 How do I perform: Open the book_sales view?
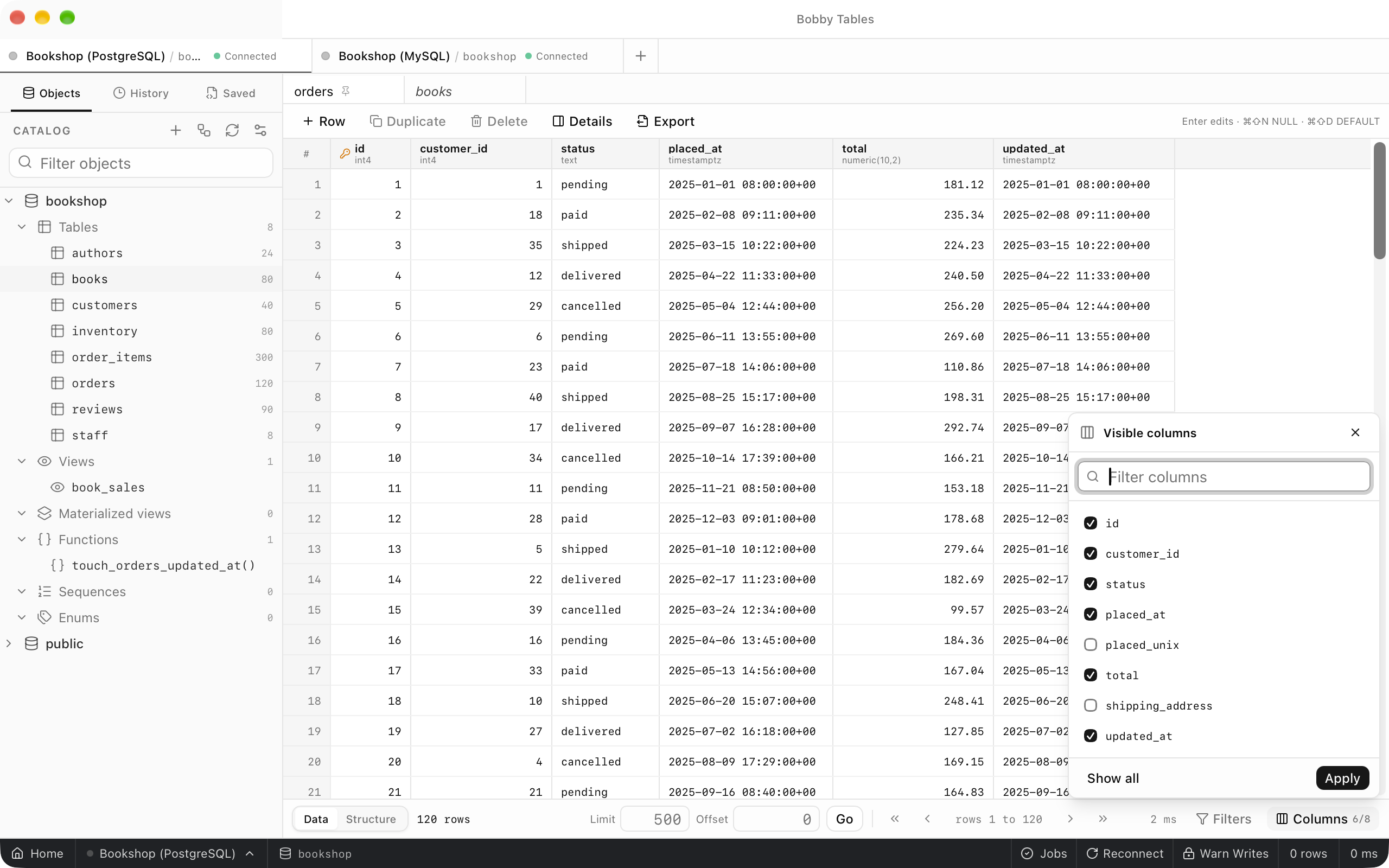[141, 487]
